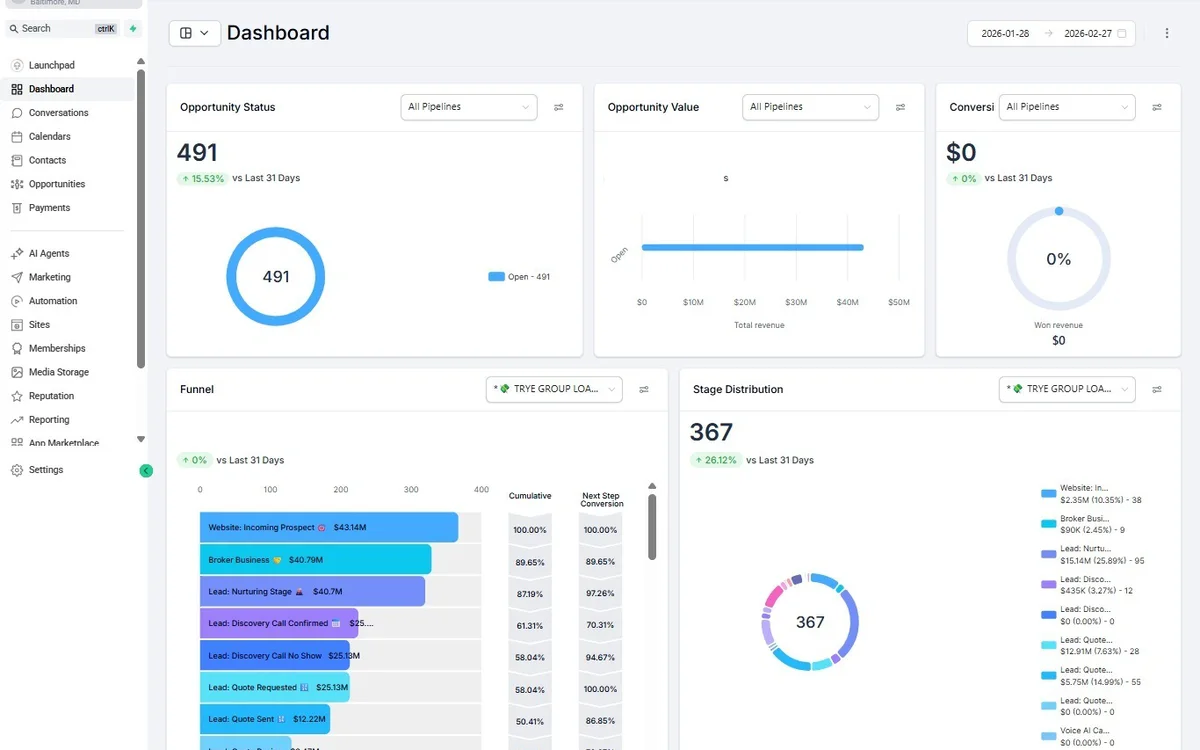Open the Calendars icon

17,136
